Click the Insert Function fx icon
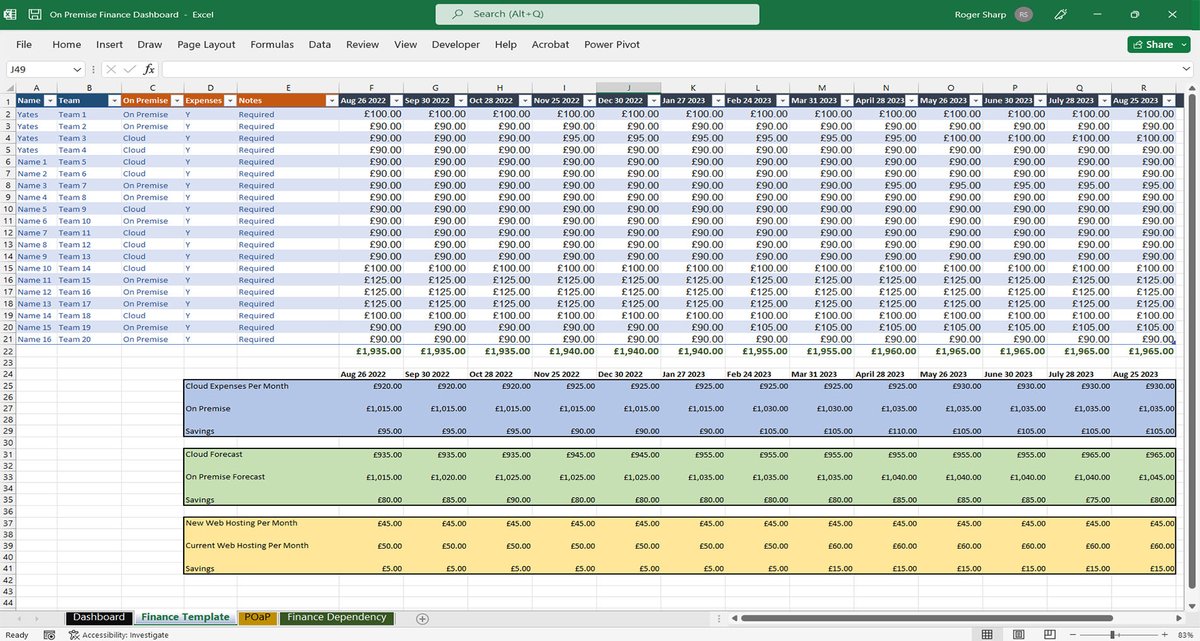Screen dimensions: 1200x641 (x=150, y=69)
